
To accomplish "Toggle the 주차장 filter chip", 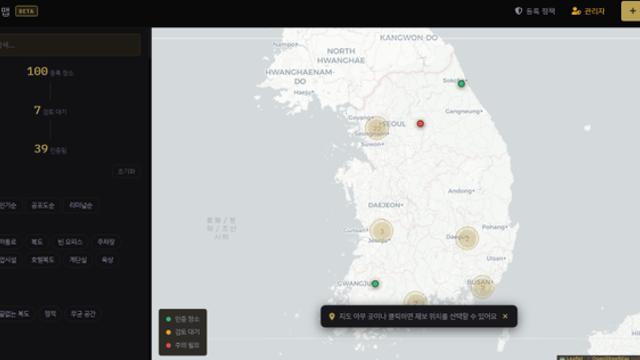I will click(x=106, y=242).
